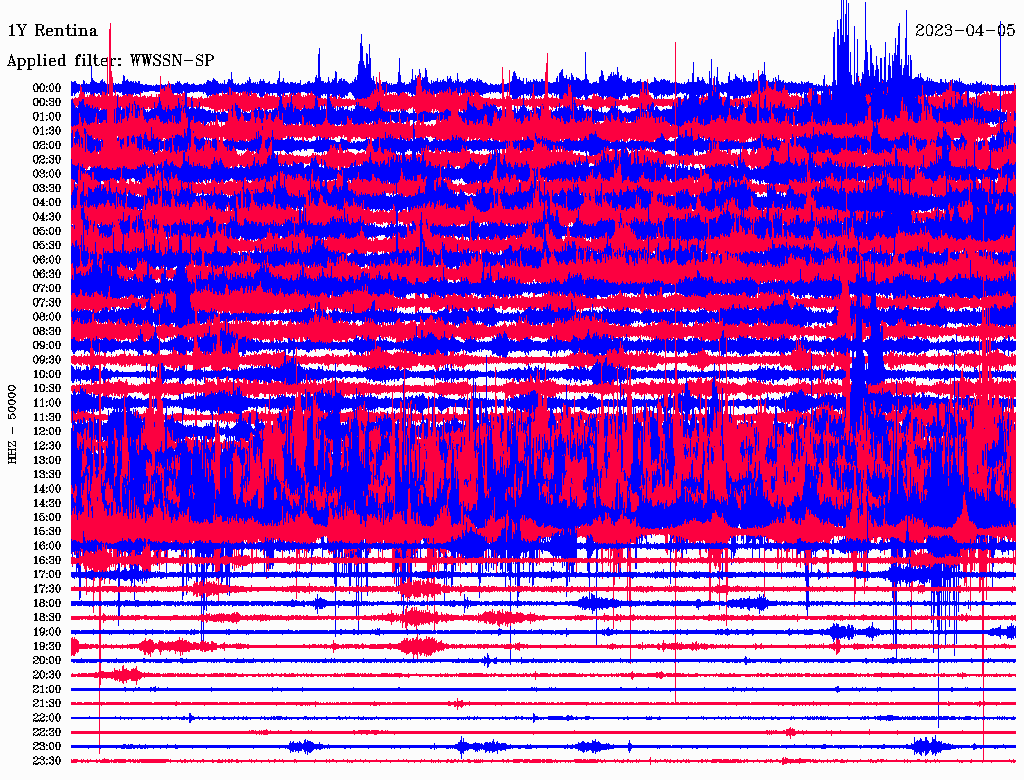Image resolution: width=1024 pixels, height=780 pixels.
Task: Select the 03:30 time label
Action: 47,189
